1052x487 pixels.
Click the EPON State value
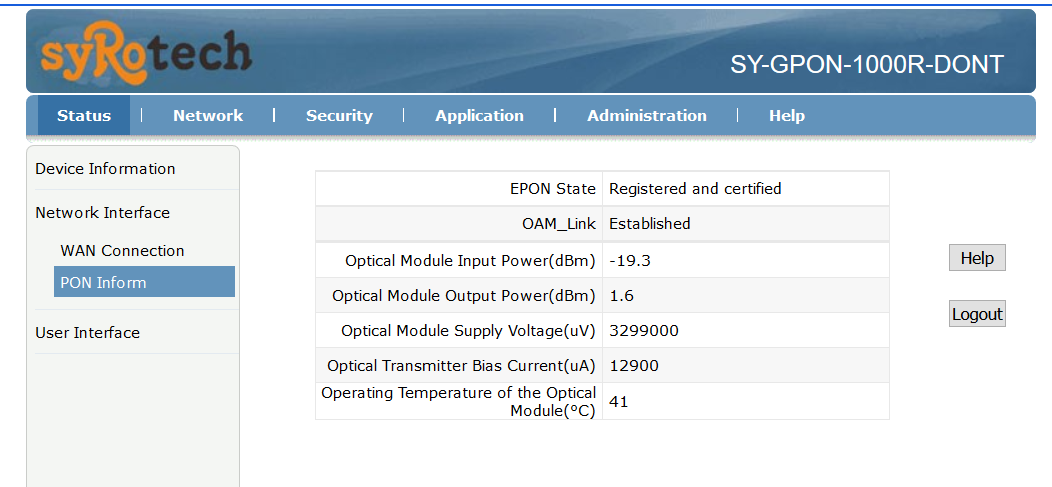pyautogui.click(x=695, y=189)
